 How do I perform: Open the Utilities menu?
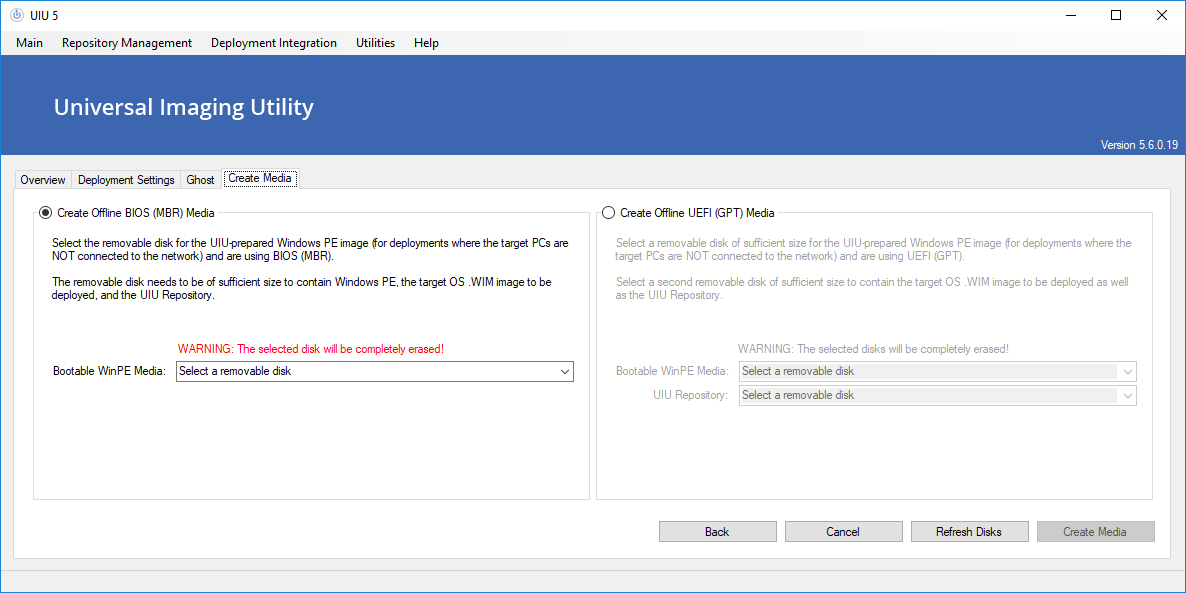(375, 43)
